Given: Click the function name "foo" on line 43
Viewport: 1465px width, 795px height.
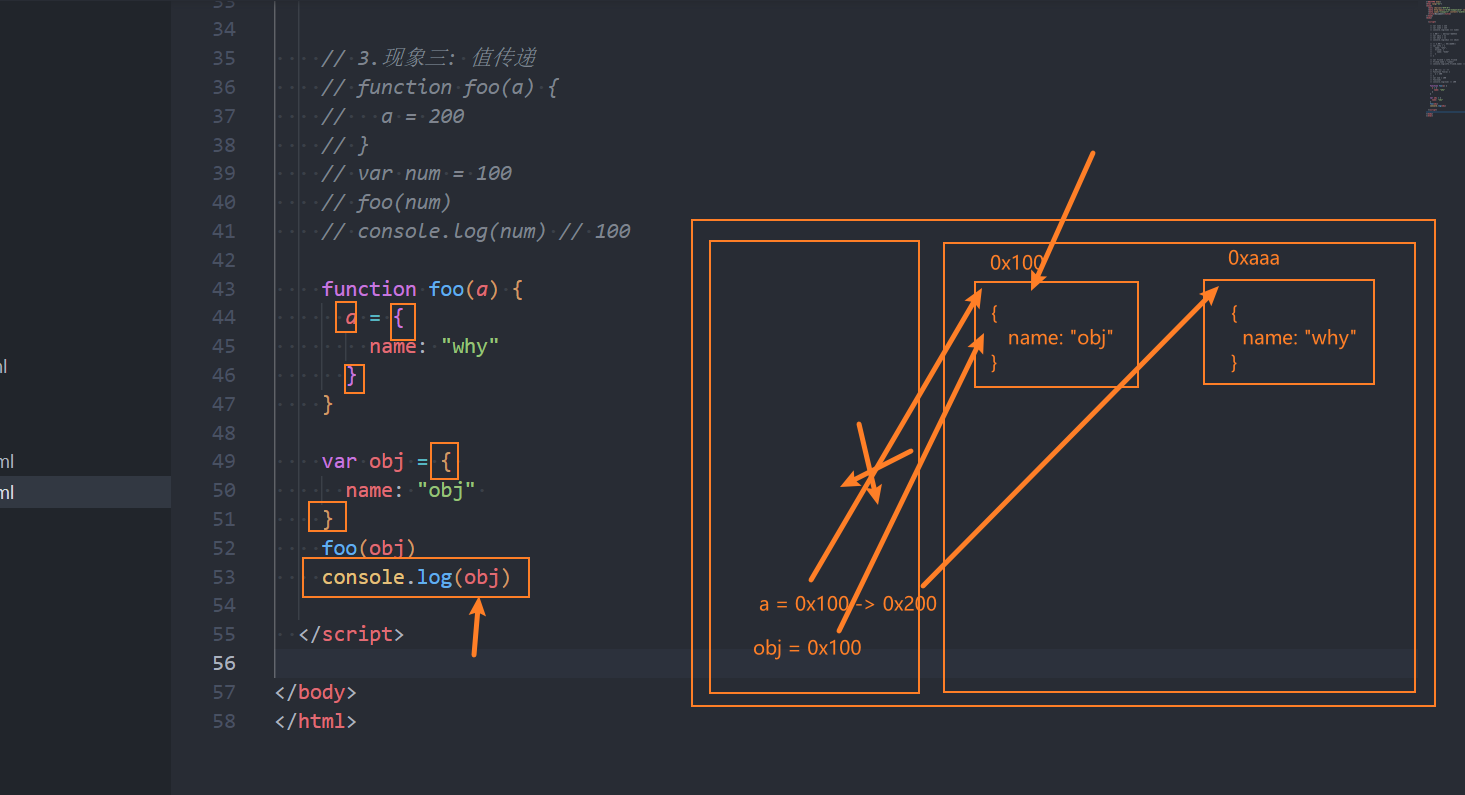Looking at the screenshot, I should pos(446,289).
